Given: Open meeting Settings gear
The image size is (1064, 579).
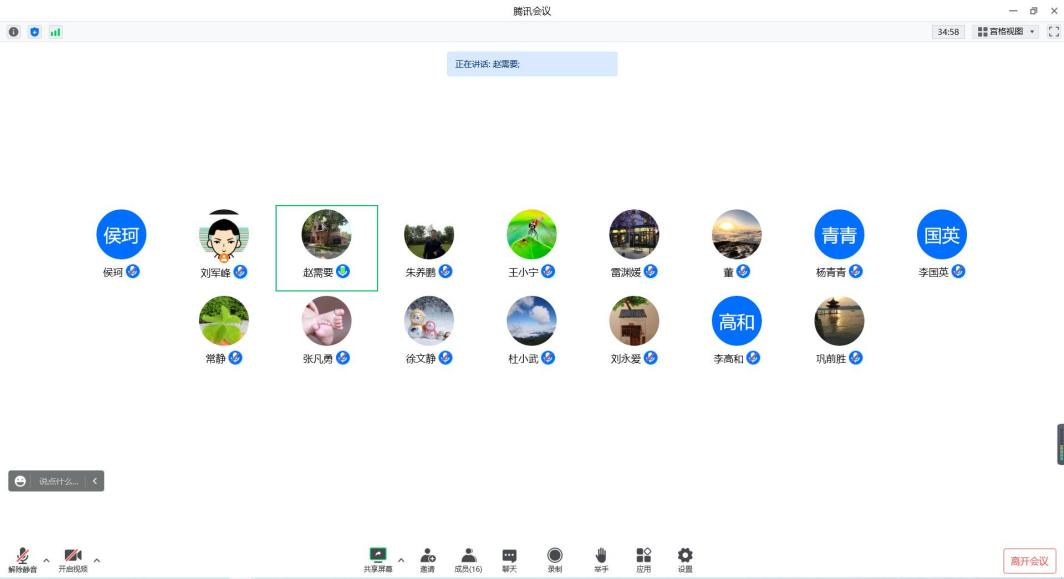Looking at the screenshot, I should pyautogui.click(x=685, y=559).
